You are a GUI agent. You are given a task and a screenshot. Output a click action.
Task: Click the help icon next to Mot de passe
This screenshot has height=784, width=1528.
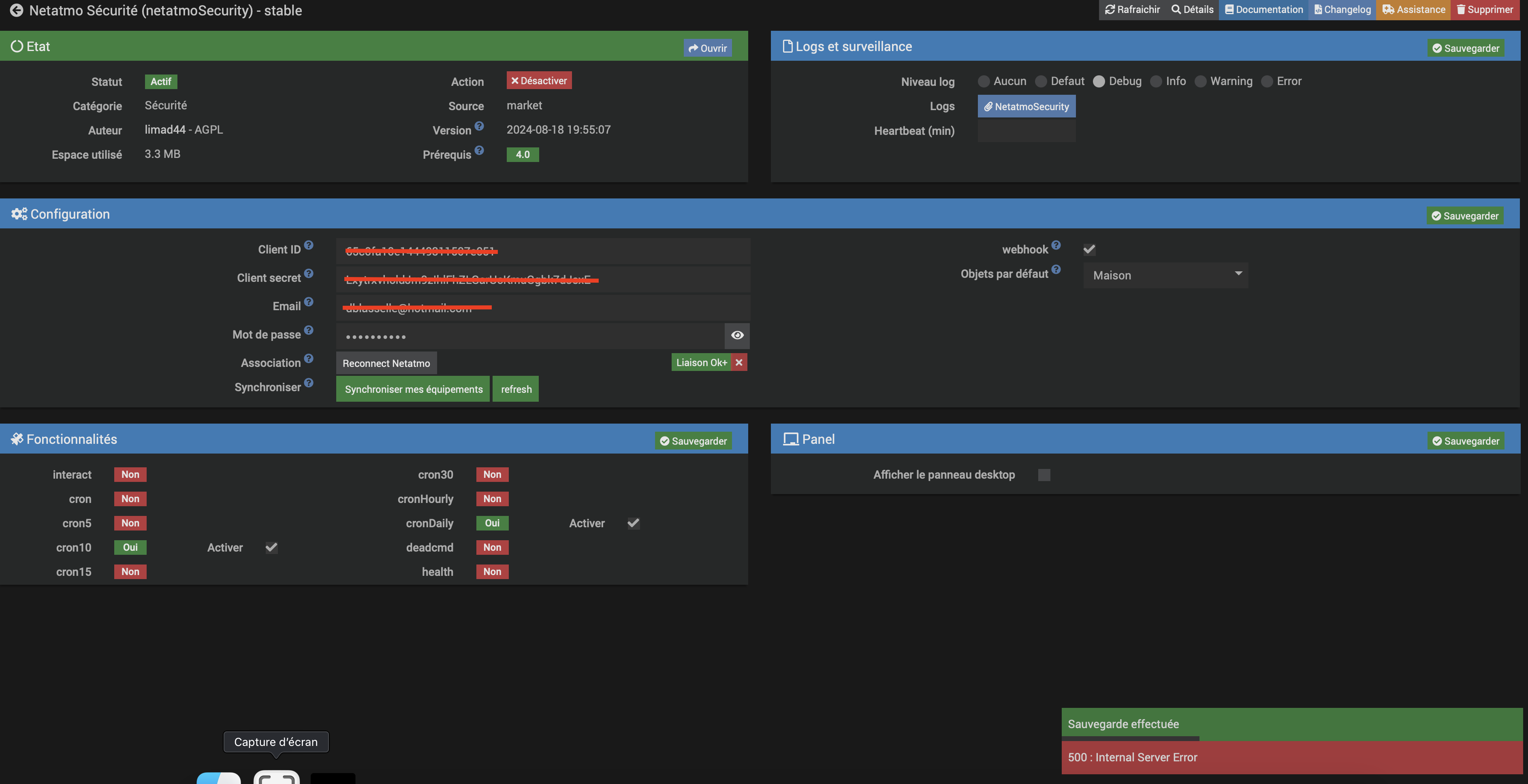click(308, 330)
